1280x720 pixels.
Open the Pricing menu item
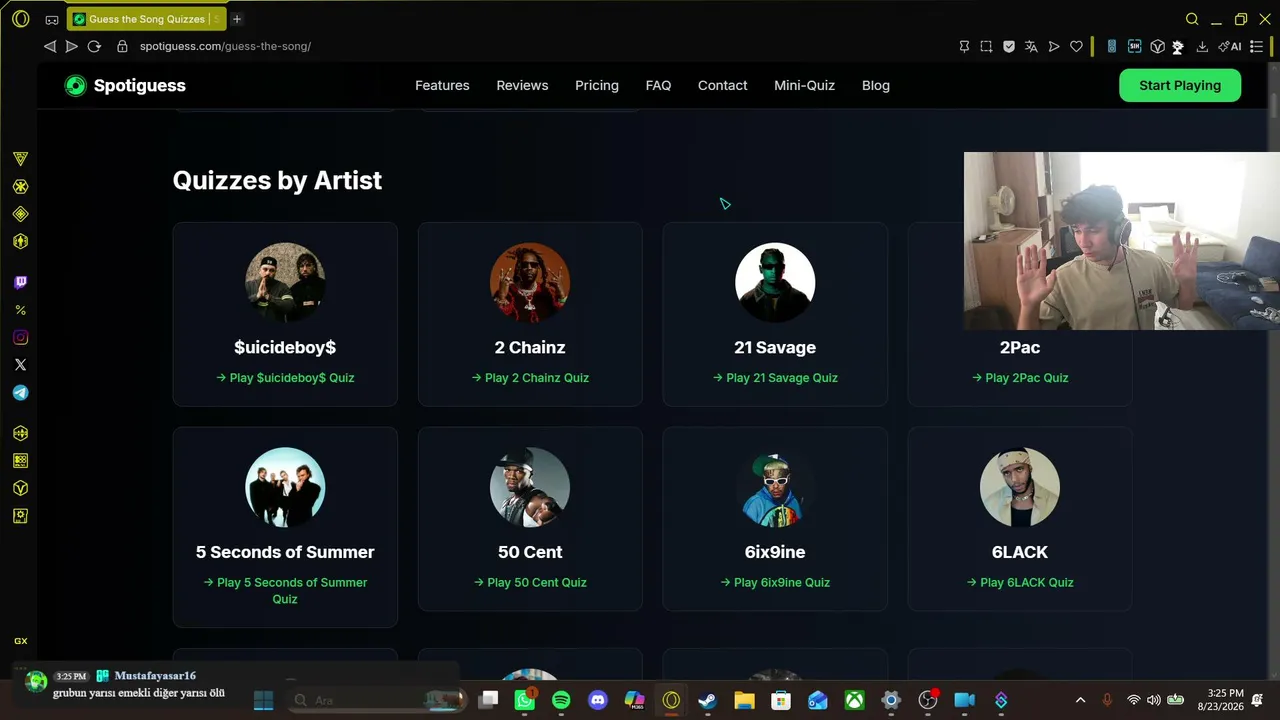[597, 85]
